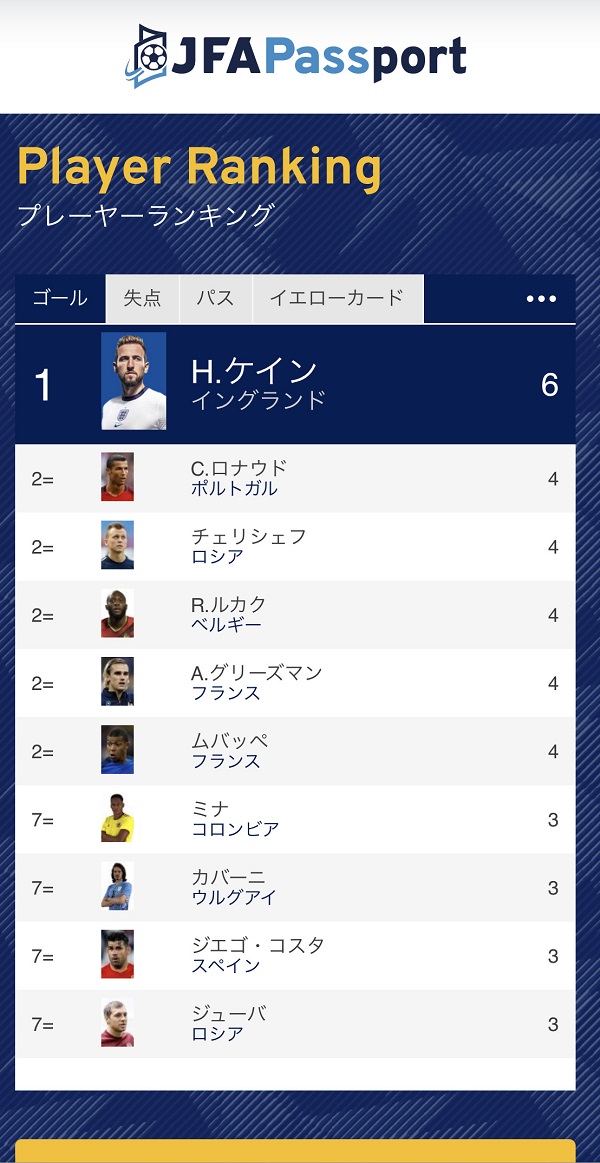Open R.ルカク's details

click(x=300, y=614)
